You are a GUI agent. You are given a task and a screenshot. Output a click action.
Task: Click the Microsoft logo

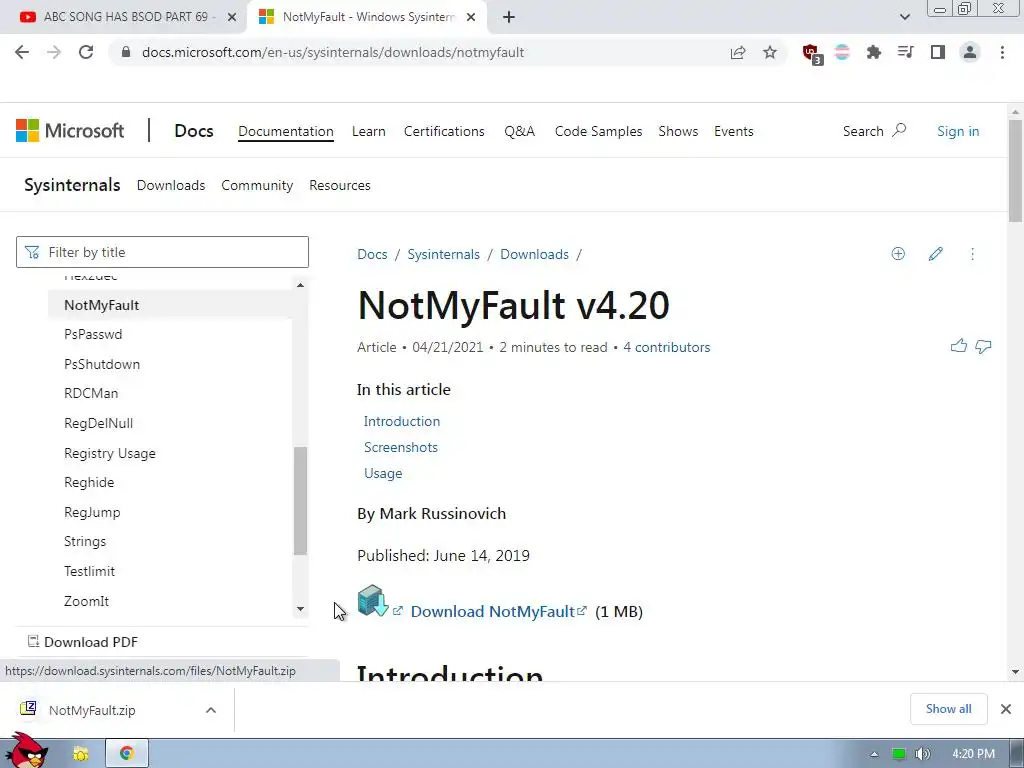70,131
